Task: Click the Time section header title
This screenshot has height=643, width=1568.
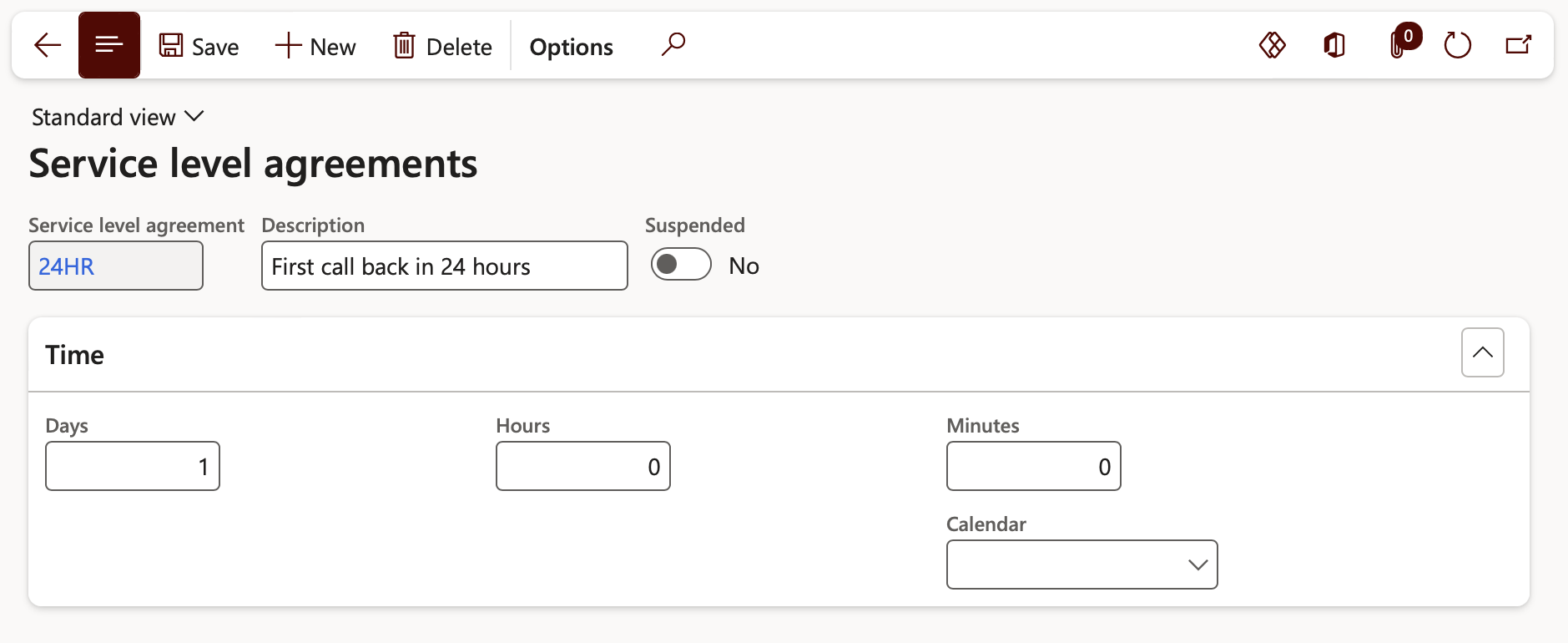Action: (x=75, y=355)
